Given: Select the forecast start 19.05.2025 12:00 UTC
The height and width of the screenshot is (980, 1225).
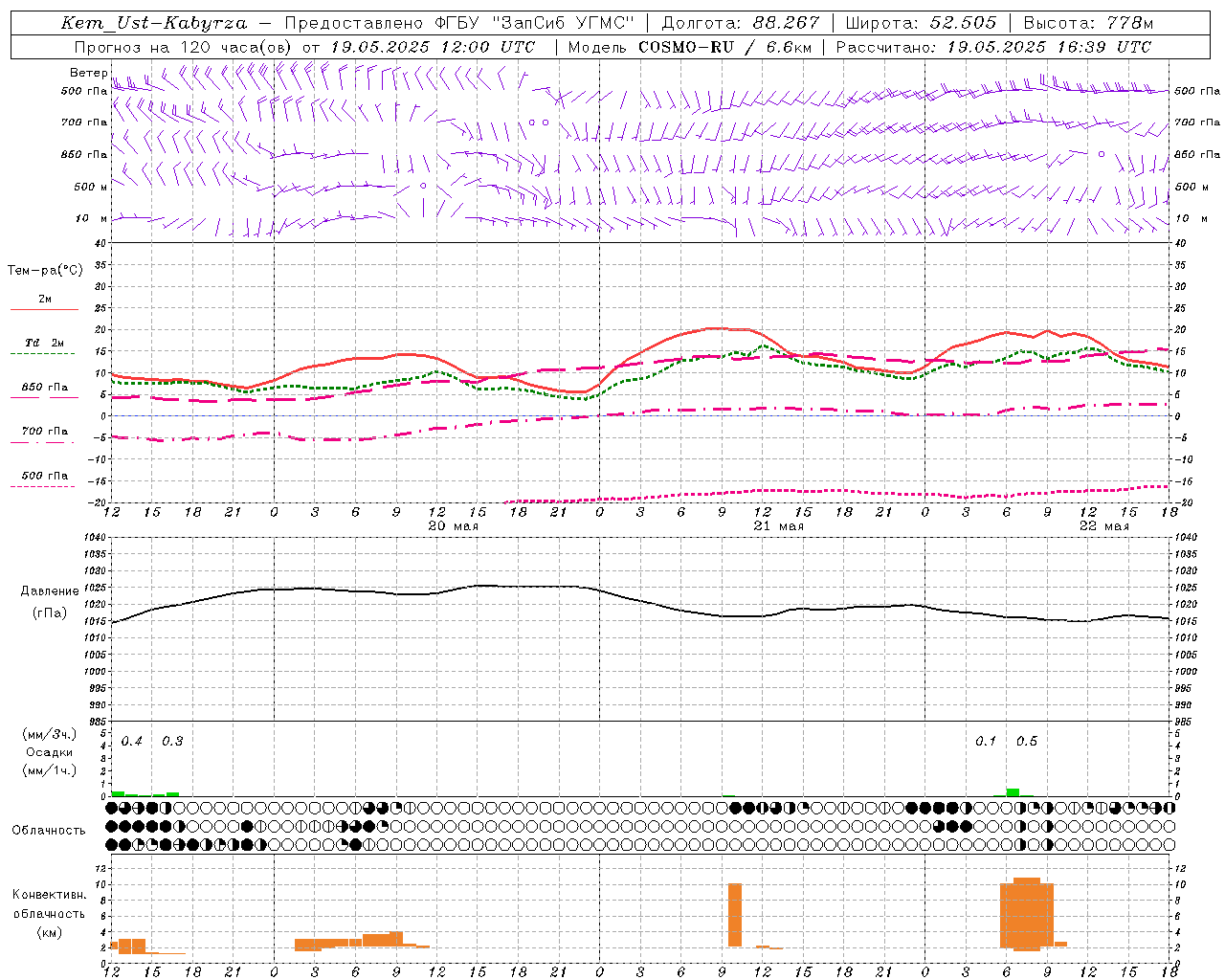Looking at the screenshot, I should click(432, 47).
